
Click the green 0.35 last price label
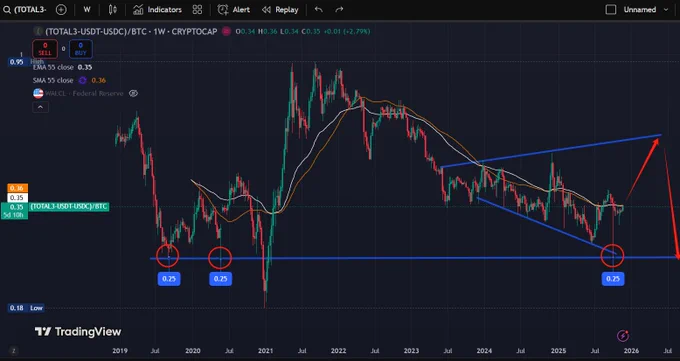tap(15, 210)
